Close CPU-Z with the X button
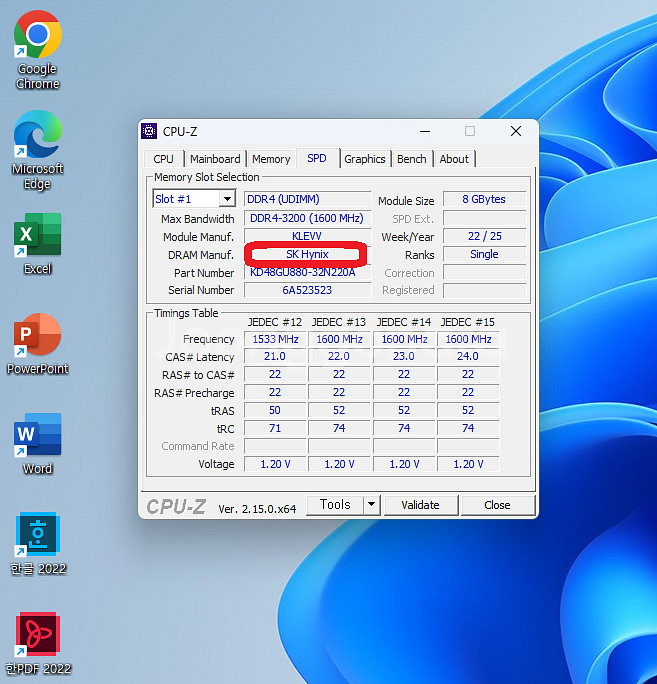 pos(516,131)
